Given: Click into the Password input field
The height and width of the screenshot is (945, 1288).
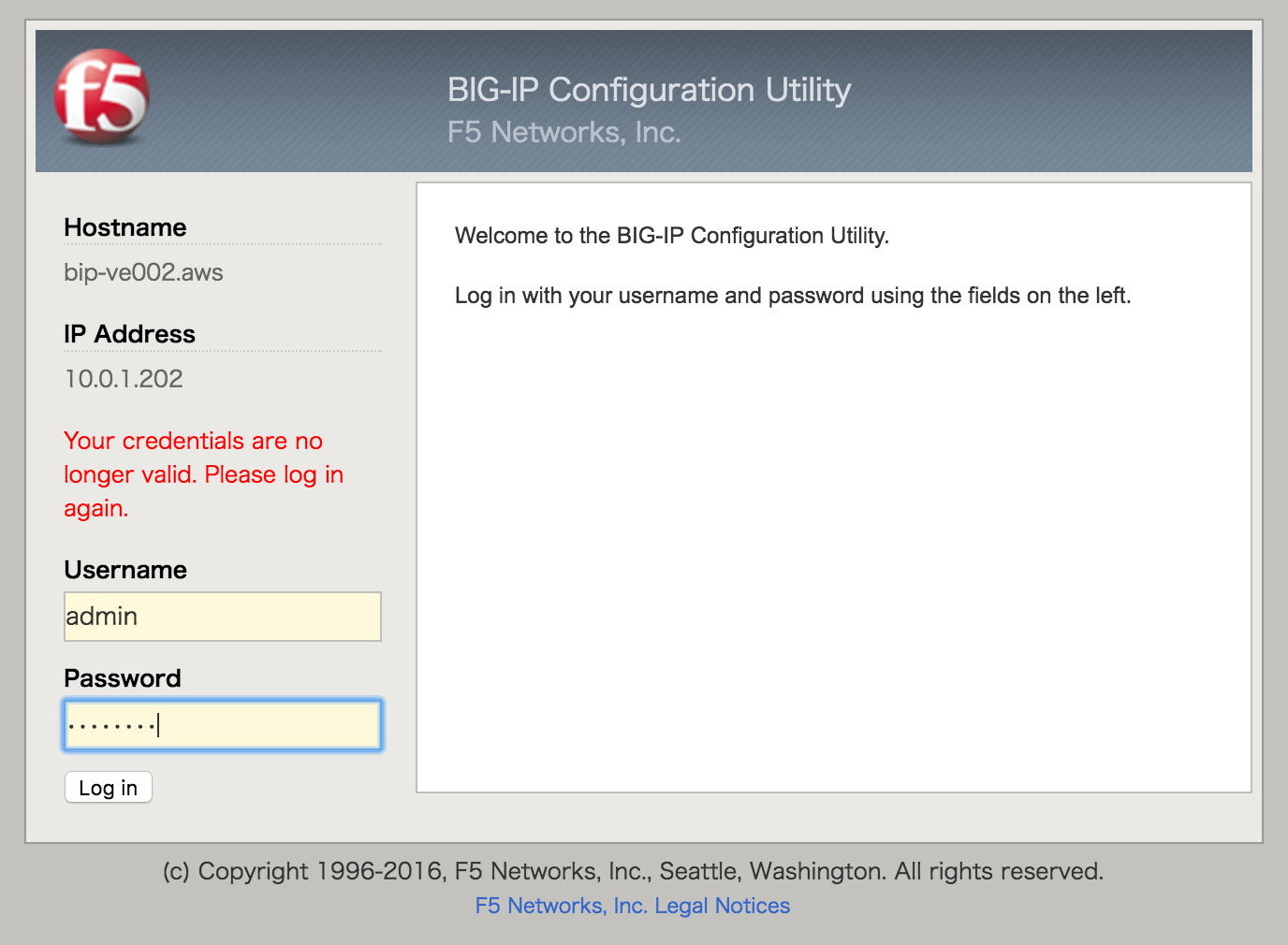Looking at the screenshot, I should coord(223,725).
